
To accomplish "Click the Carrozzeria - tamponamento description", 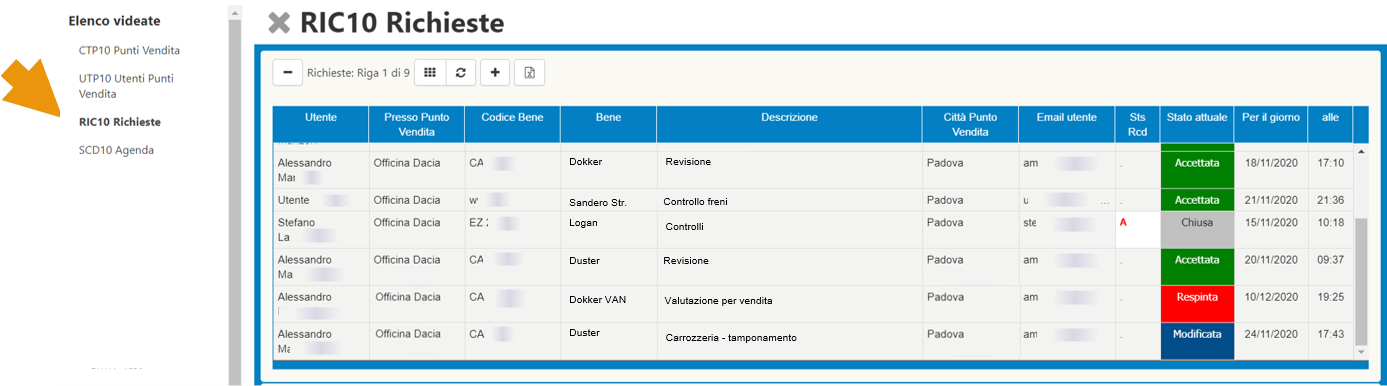I will point(731,338).
